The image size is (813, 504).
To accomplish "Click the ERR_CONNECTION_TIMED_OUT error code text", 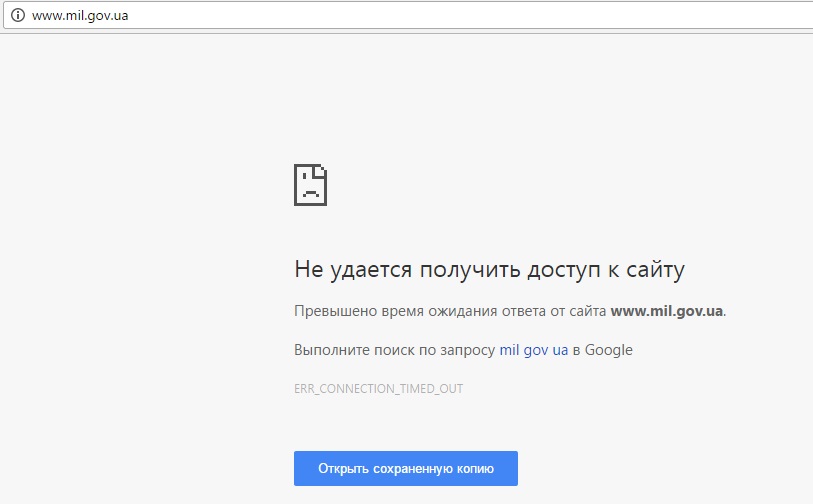I will pyautogui.click(x=378, y=389).
